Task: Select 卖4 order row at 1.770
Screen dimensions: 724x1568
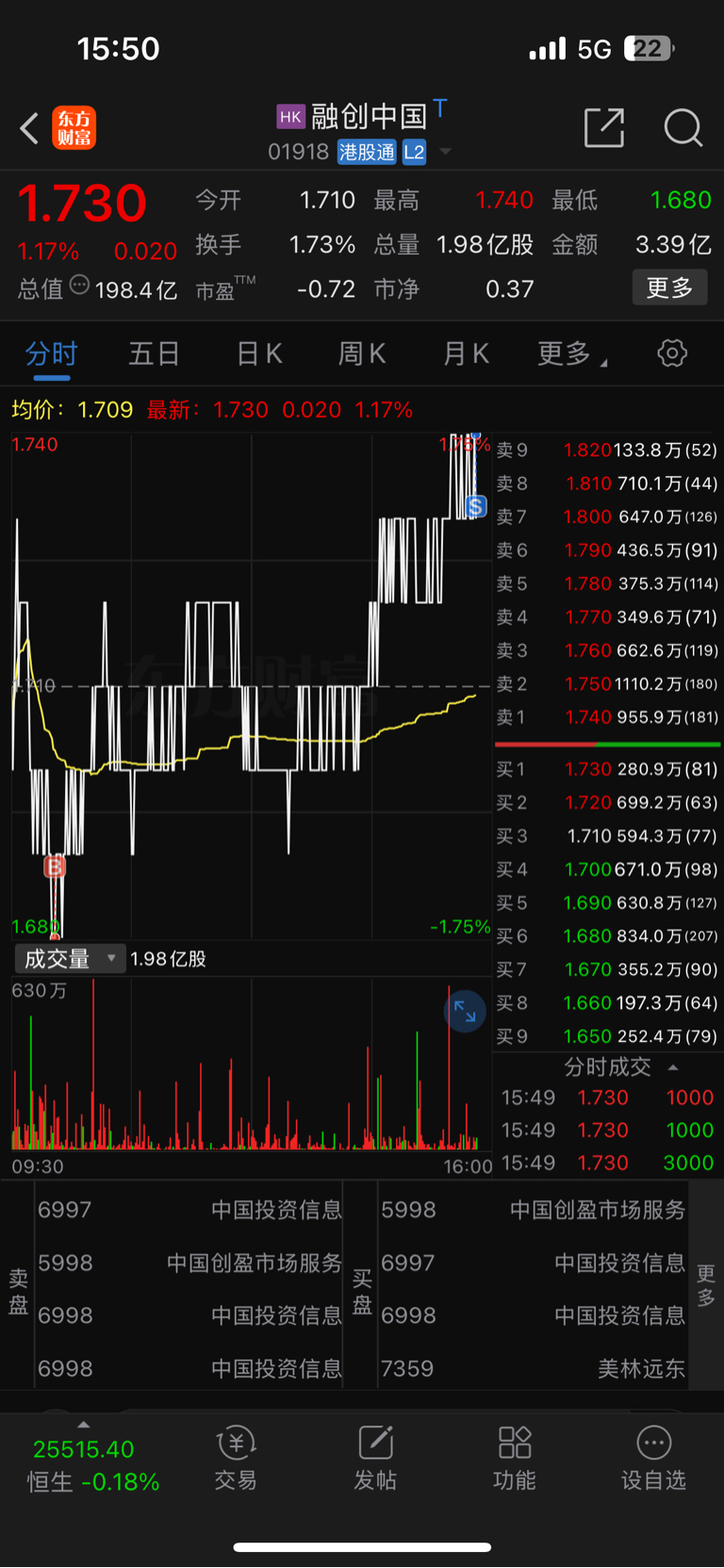Action: 607,618
